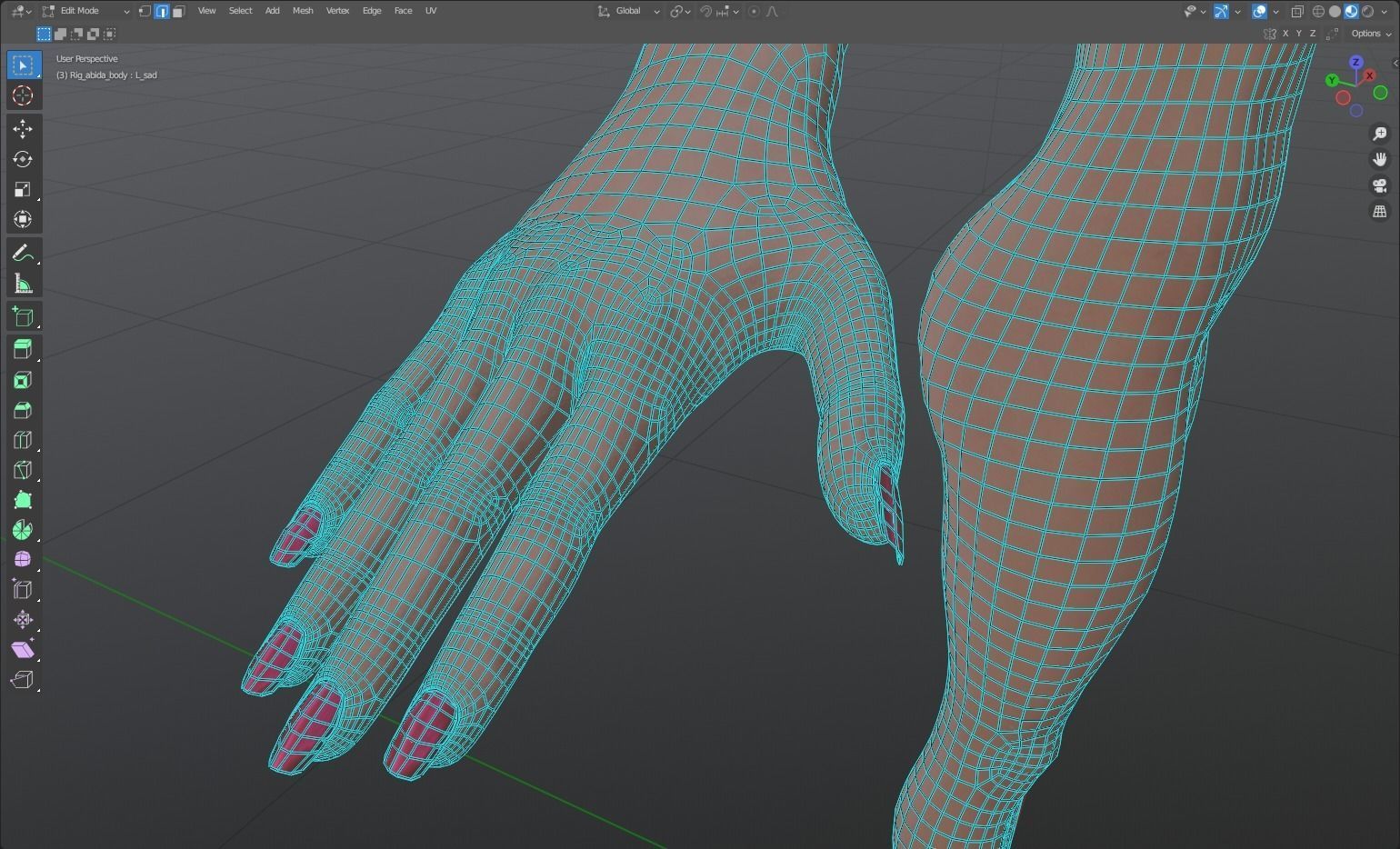Pick the Edge Slide tool
This screenshot has height=849, width=1400.
tap(23, 589)
